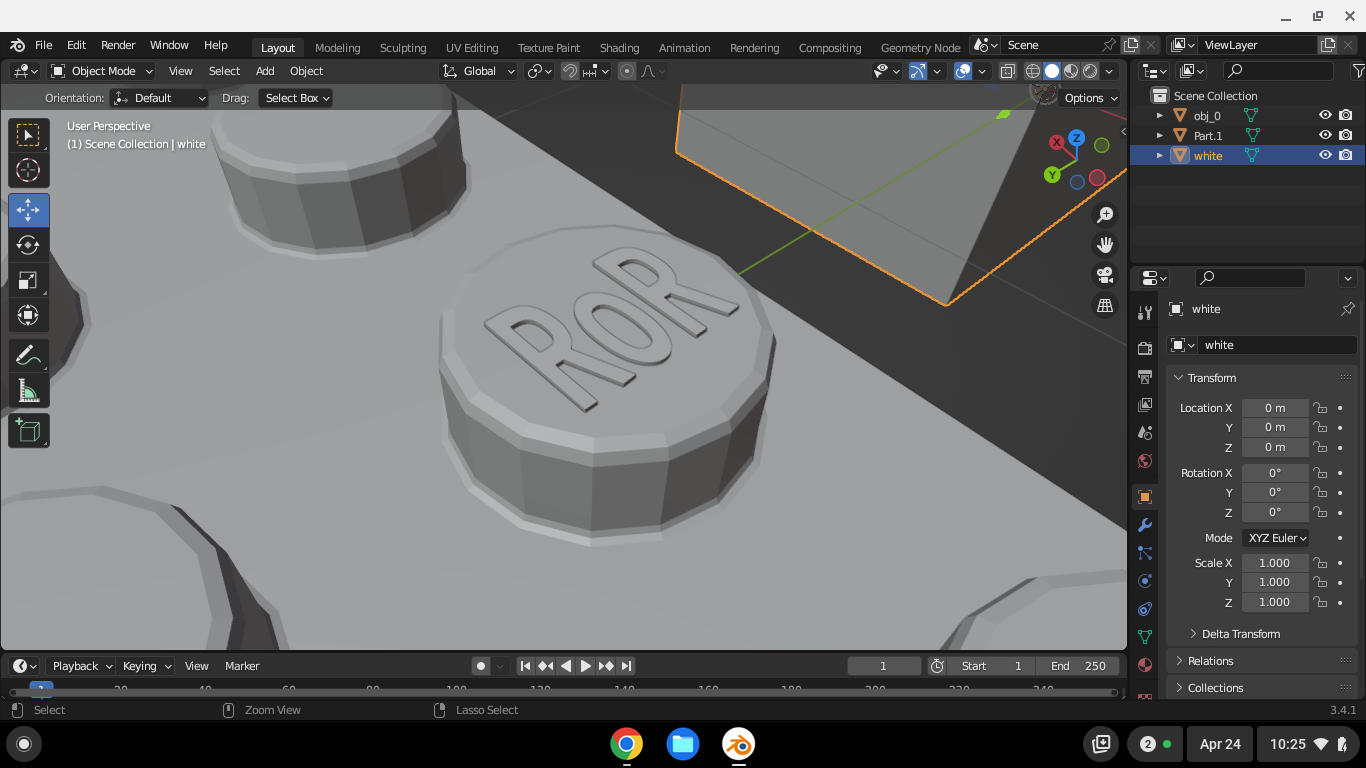
Task: Activate the Annotate pencil tool
Action: click(28, 356)
